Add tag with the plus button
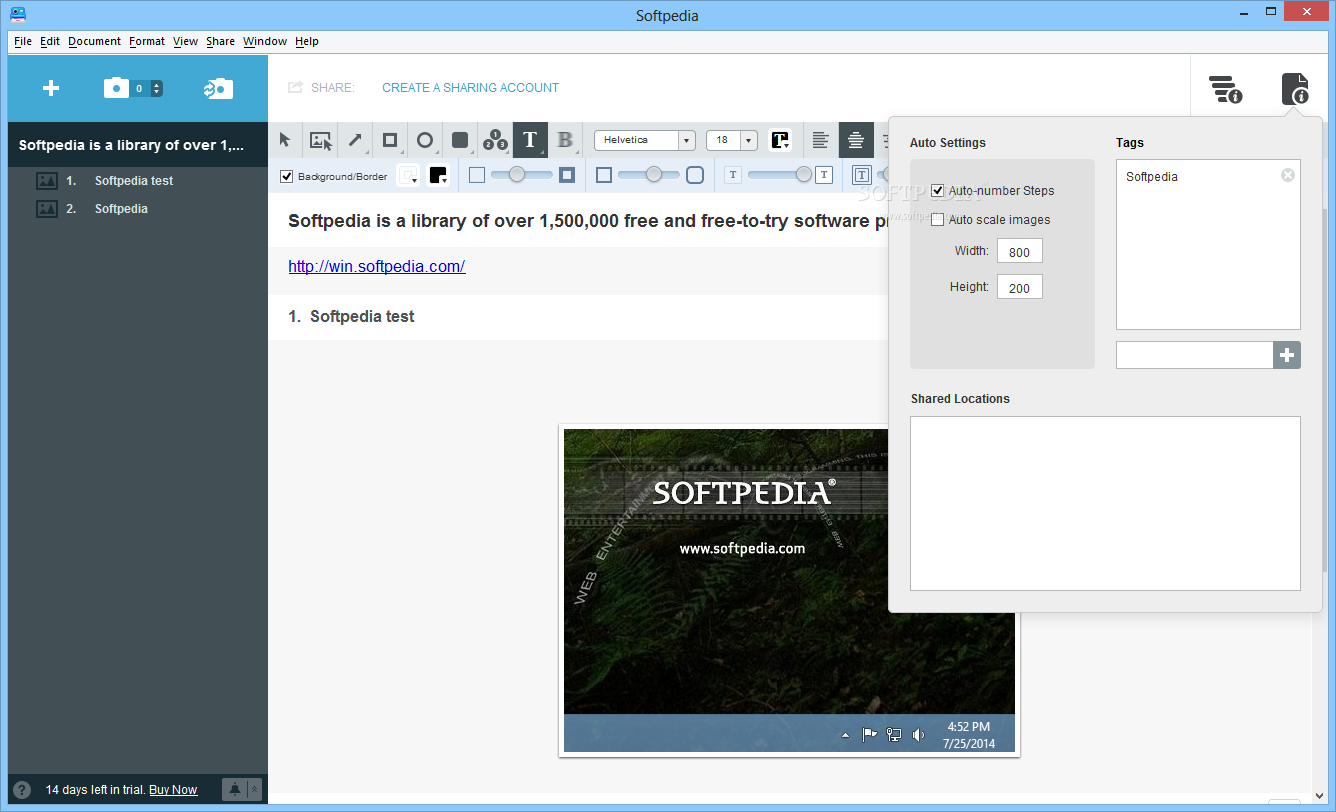This screenshot has height=812, width=1336. coord(1287,354)
